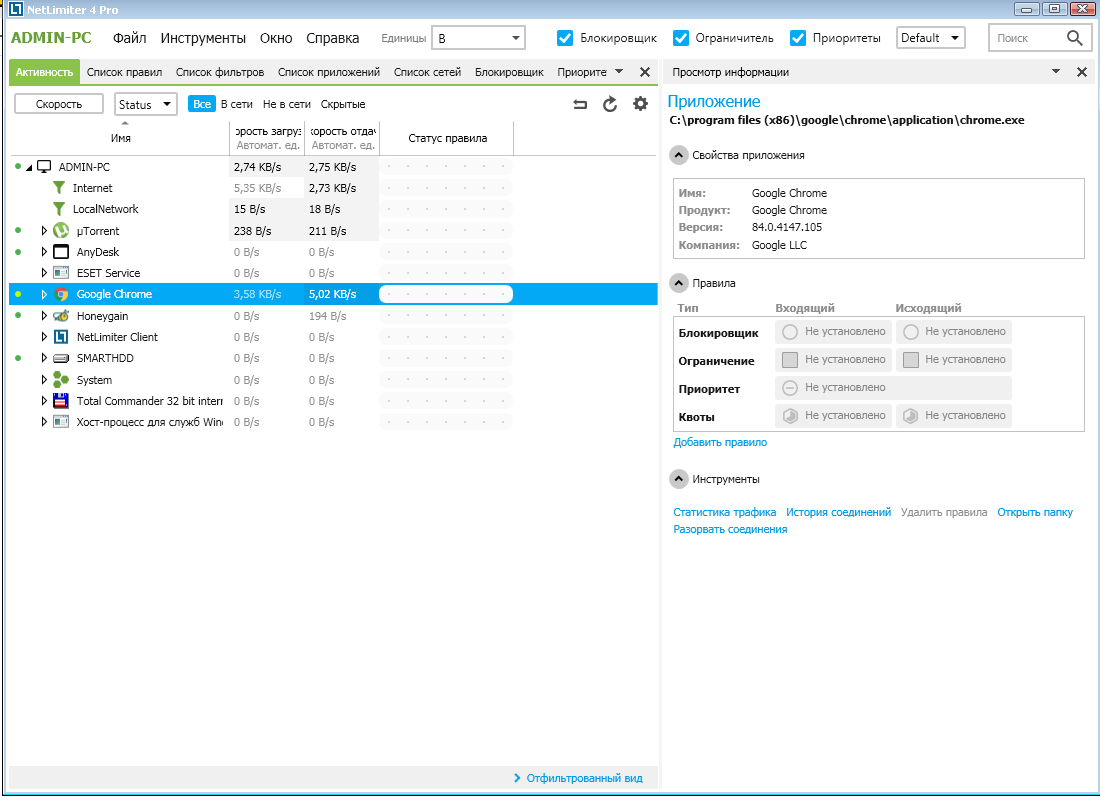Toggle the Приоритеты checkbox
The width and height of the screenshot is (1100, 800).
tap(798, 38)
